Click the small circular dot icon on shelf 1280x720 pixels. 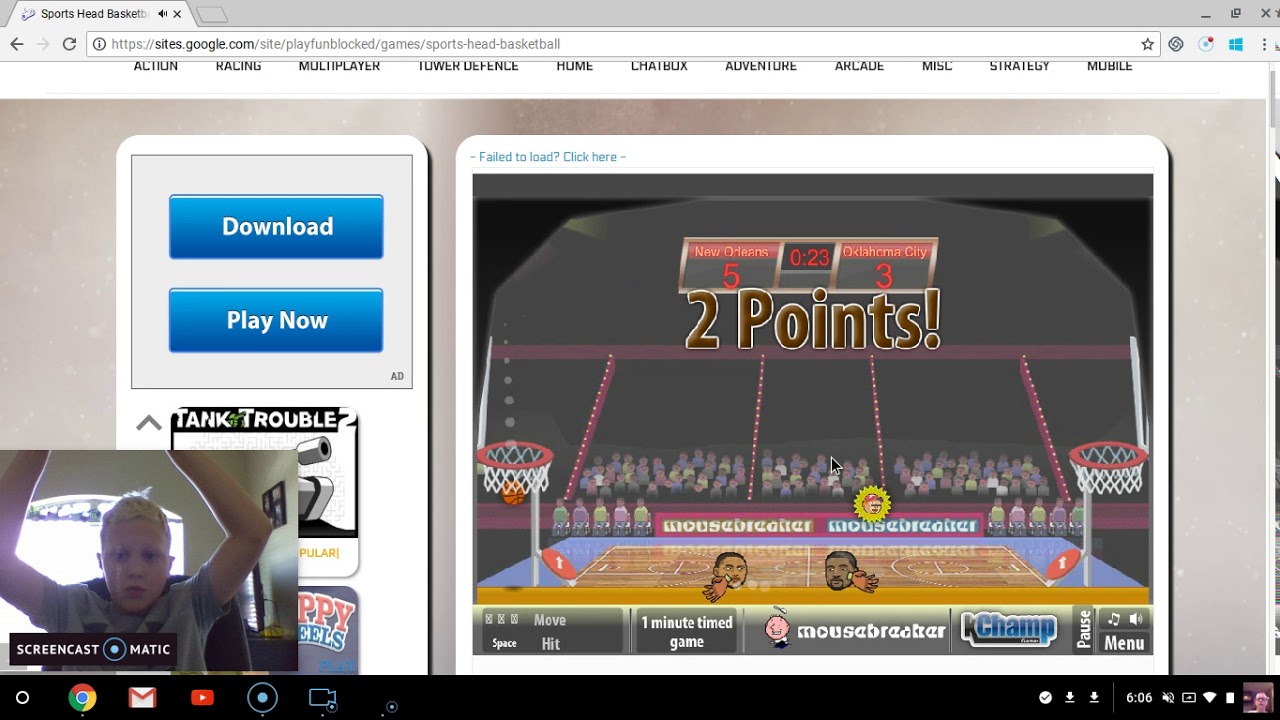point(391,706)
